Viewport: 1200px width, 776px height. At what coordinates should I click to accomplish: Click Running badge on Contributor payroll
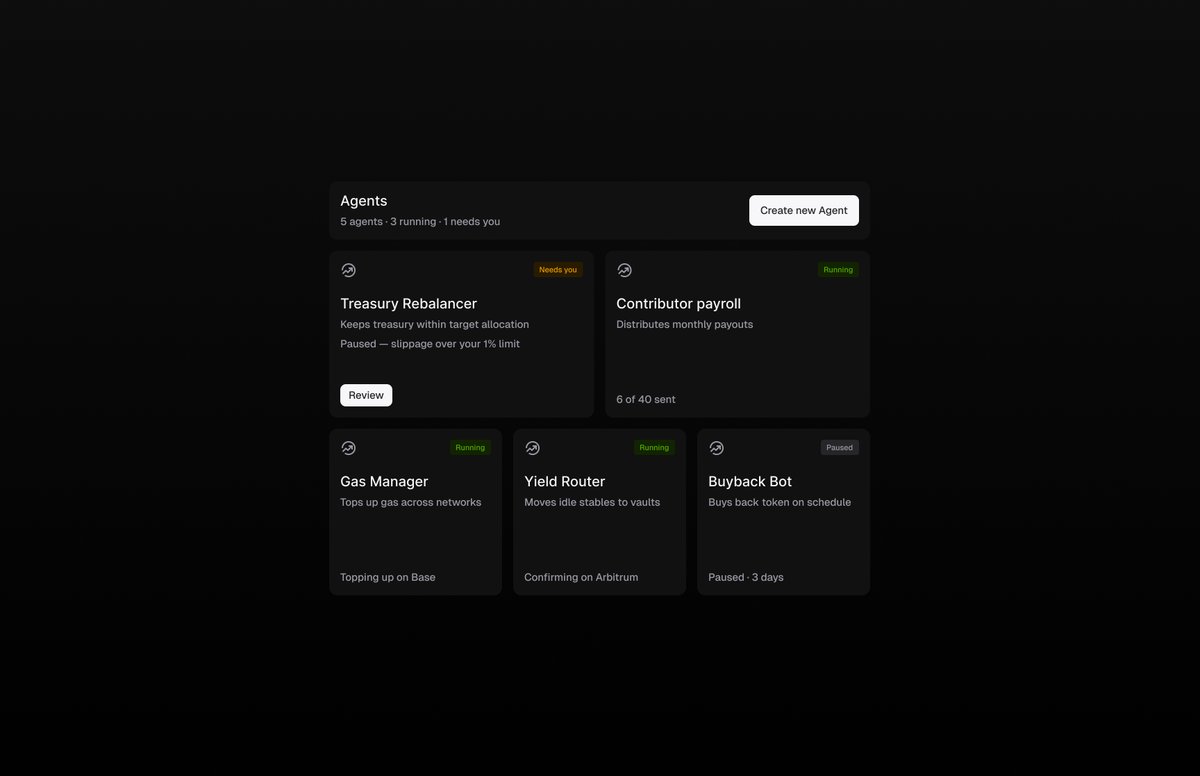pyautogui.click(x=838, y=270)
